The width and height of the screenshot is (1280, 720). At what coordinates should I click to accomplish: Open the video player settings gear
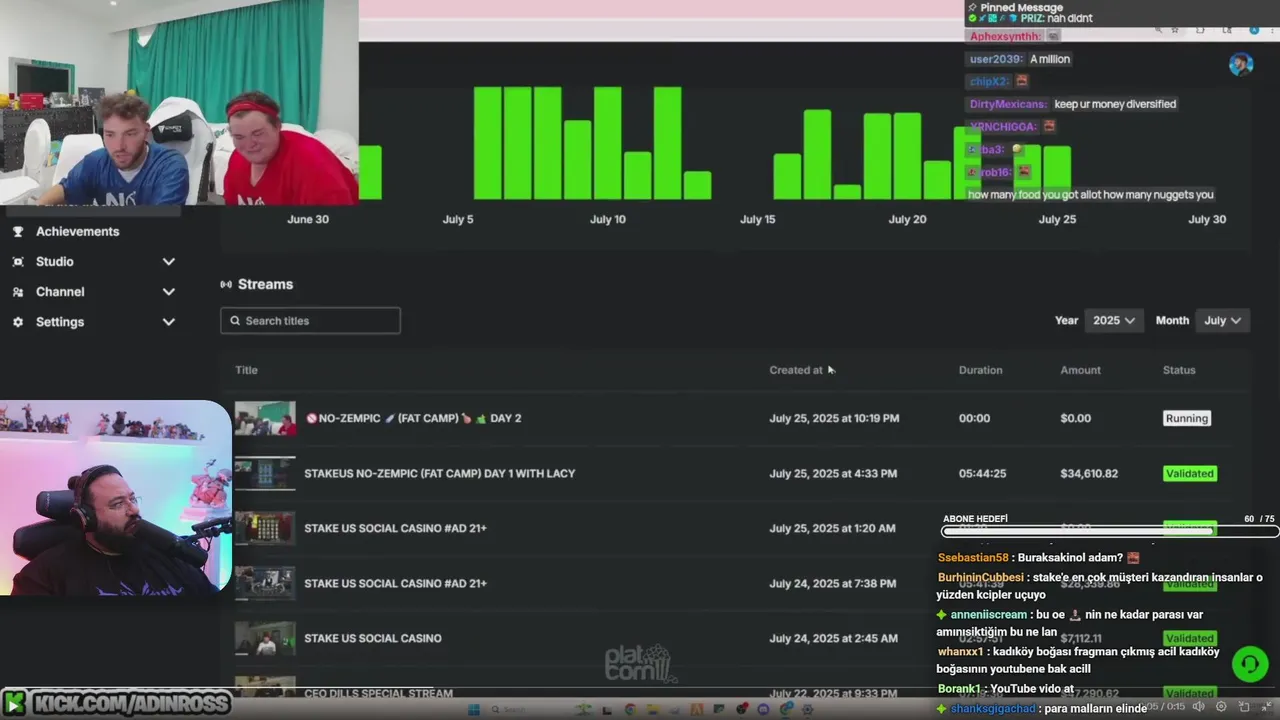(x=1221, y=706)
